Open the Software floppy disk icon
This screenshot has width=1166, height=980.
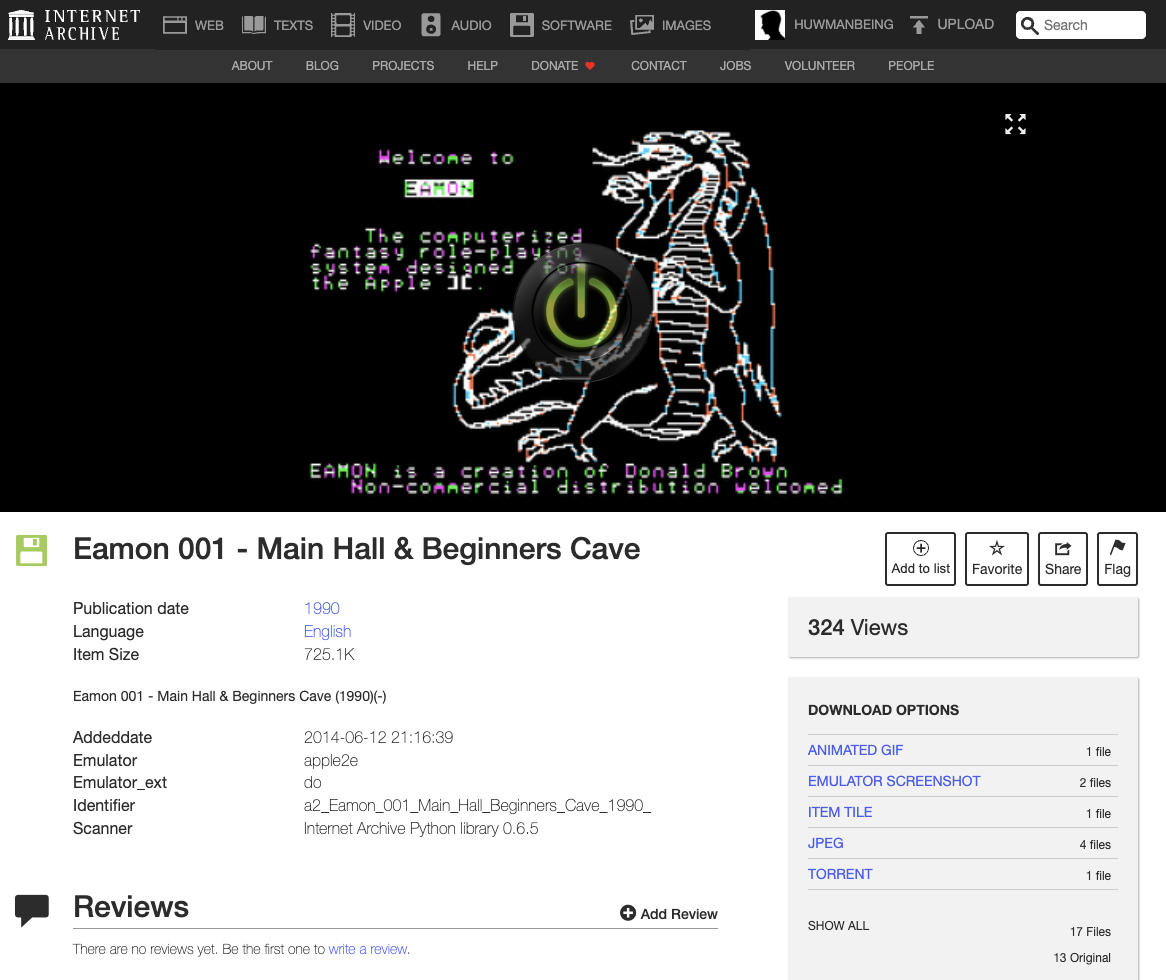tap(521, 25)
